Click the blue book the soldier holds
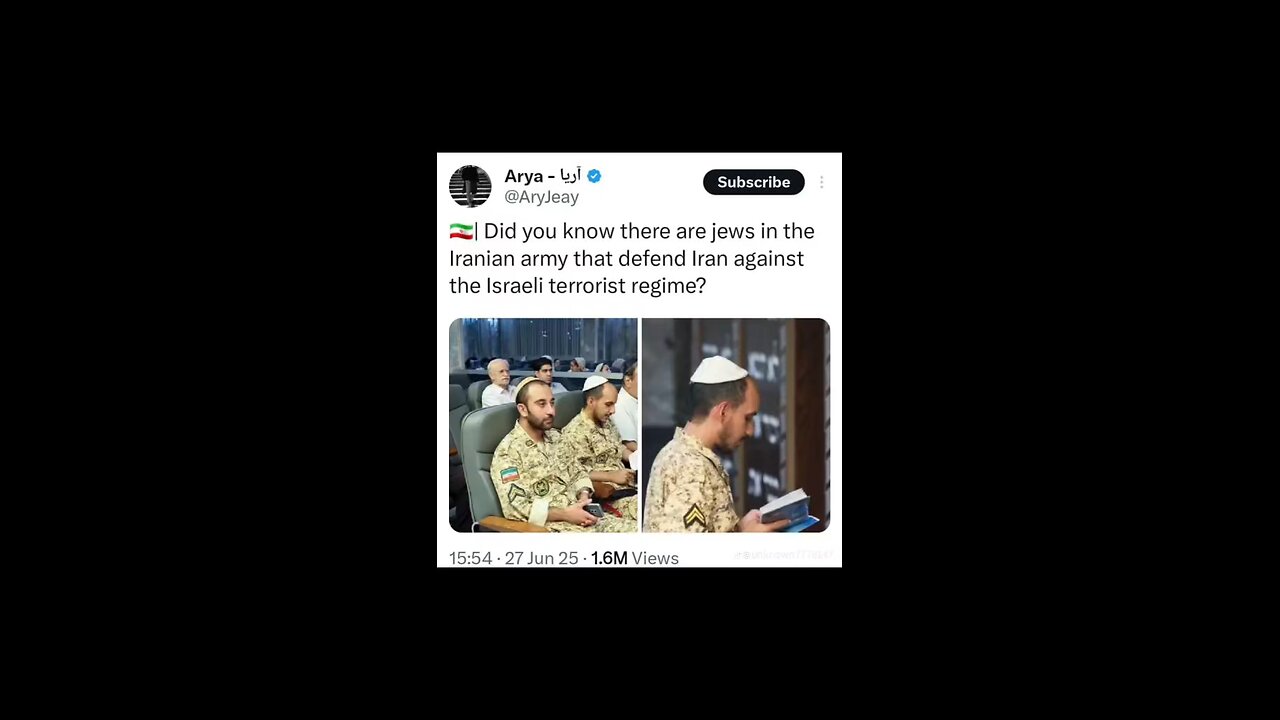The width and height of the screenshot is (1280, 720). point(789,509)
